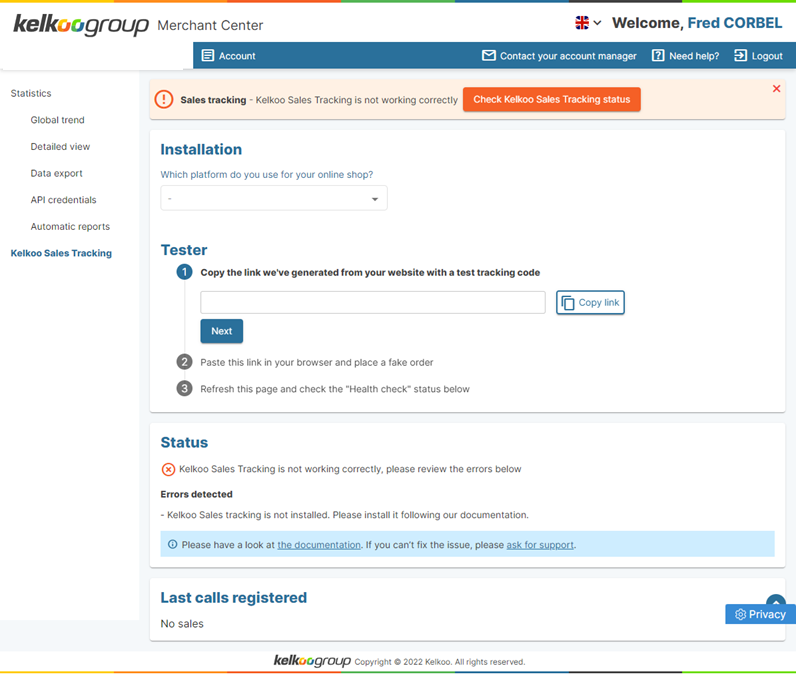Click "Refresh this page and check" step text
The image size is (796, 674).
(335, 389)
